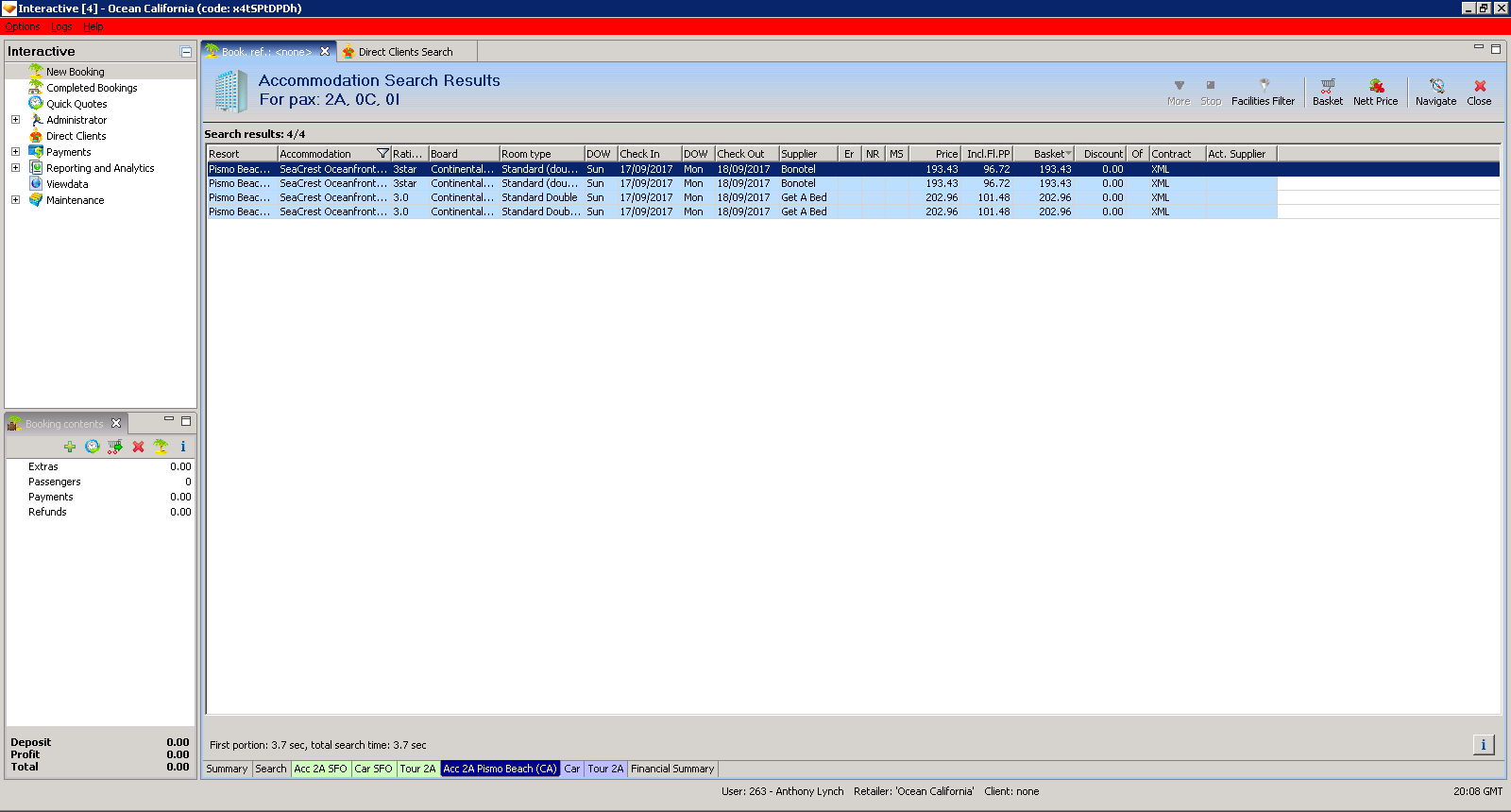Sort results by Contract column header
The image size is (1511, 812).
point(1178,154)
